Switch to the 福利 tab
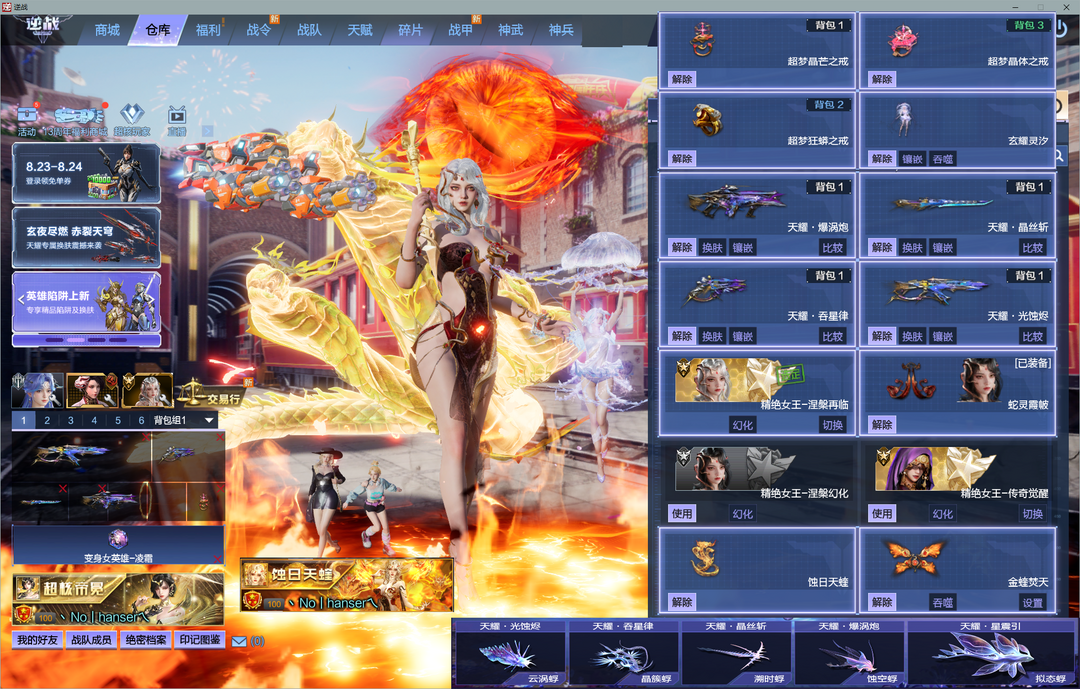This screenshot has height=689, width=1080. click(x=208, y=30)
